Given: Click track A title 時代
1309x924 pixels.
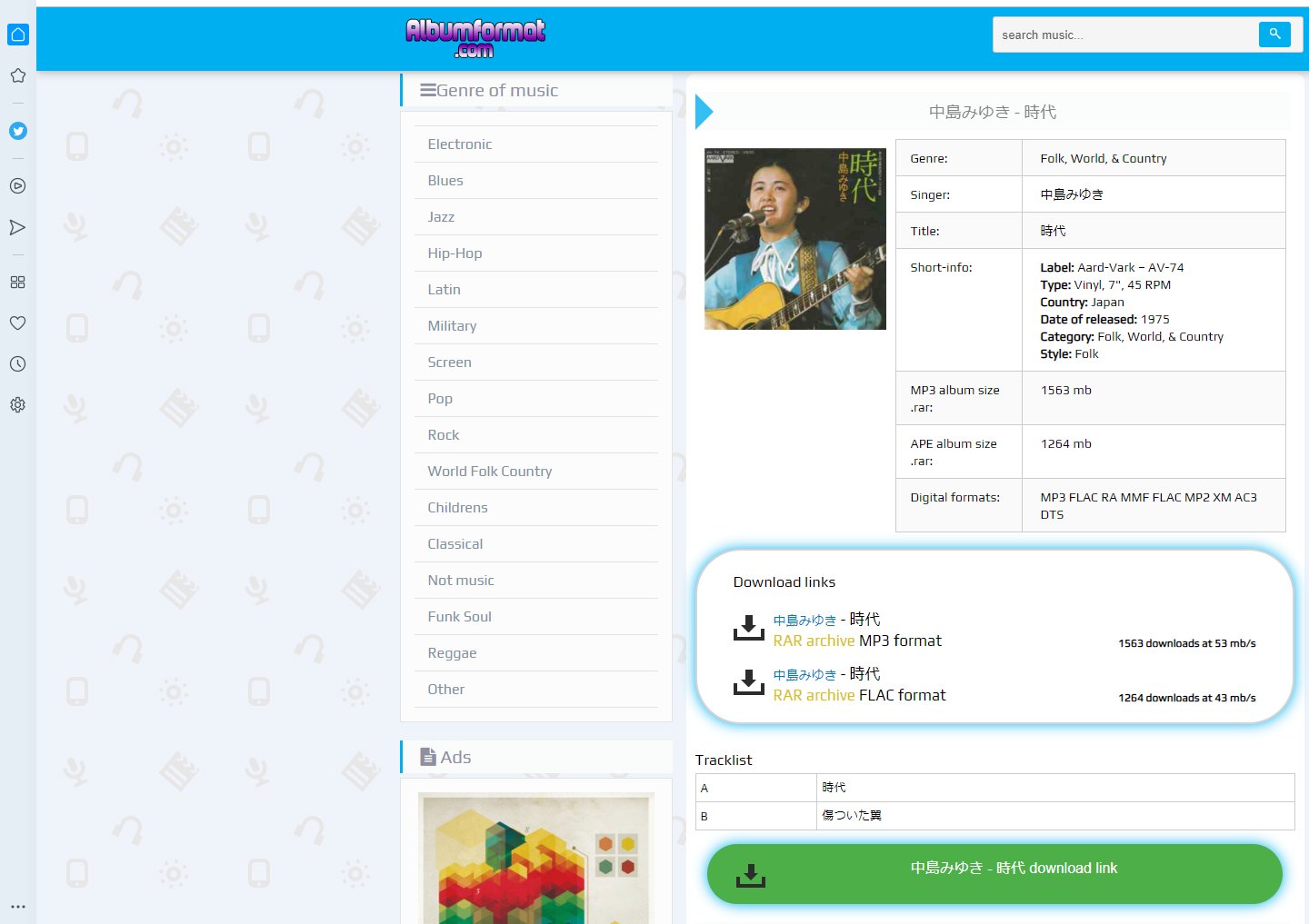Looking at the screenshot, I should [x=834, y=788].
